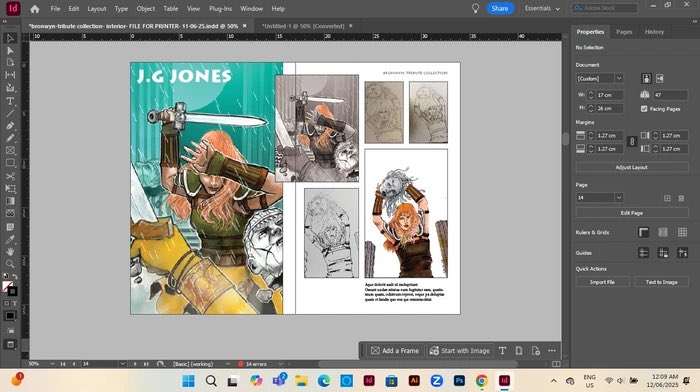Toggle the baseline grid icon
This screenshot has height=392, width=700.
pos(663,232)
